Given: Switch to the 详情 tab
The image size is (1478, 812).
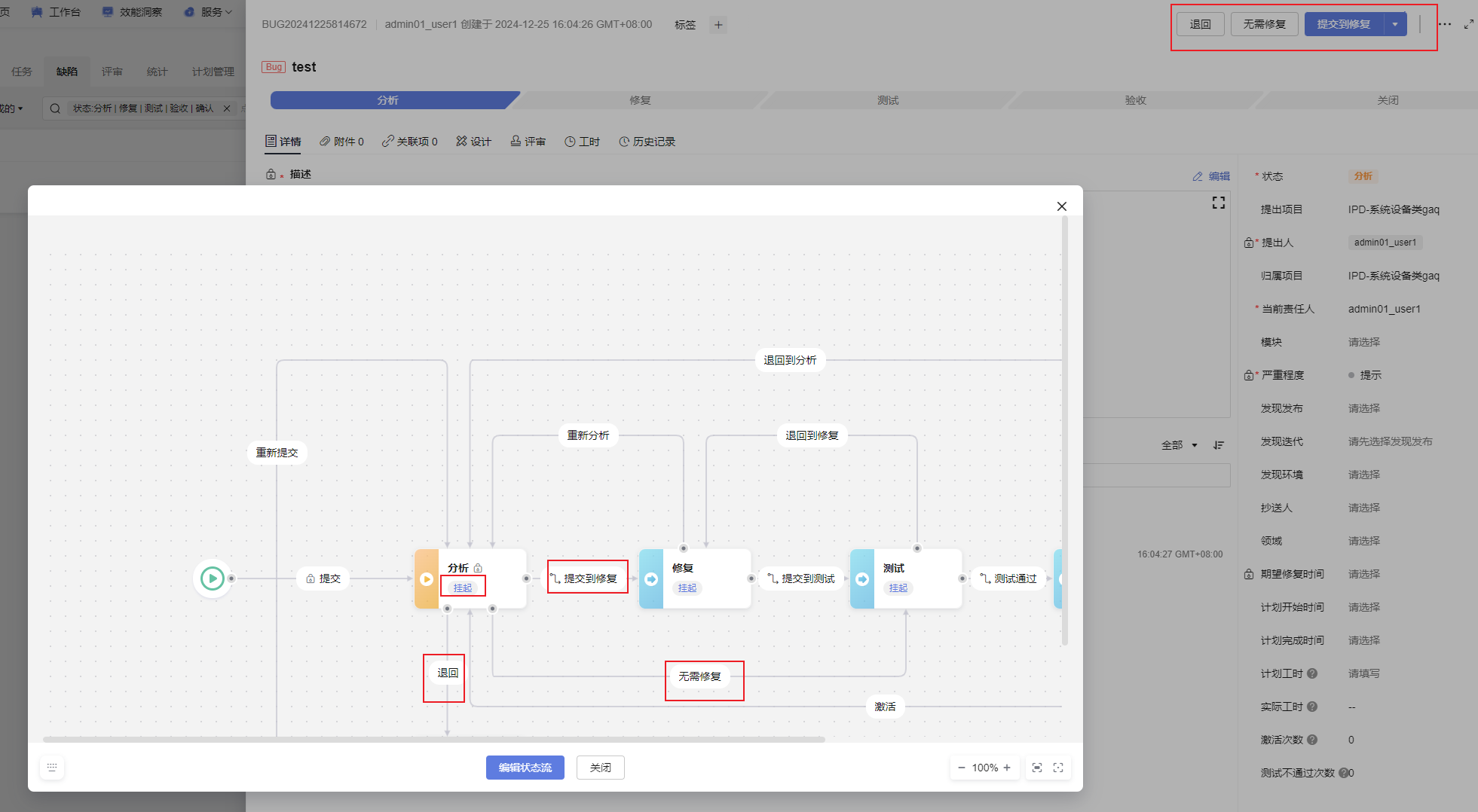Looking at the screenshot, I should (x=283, y=142).
